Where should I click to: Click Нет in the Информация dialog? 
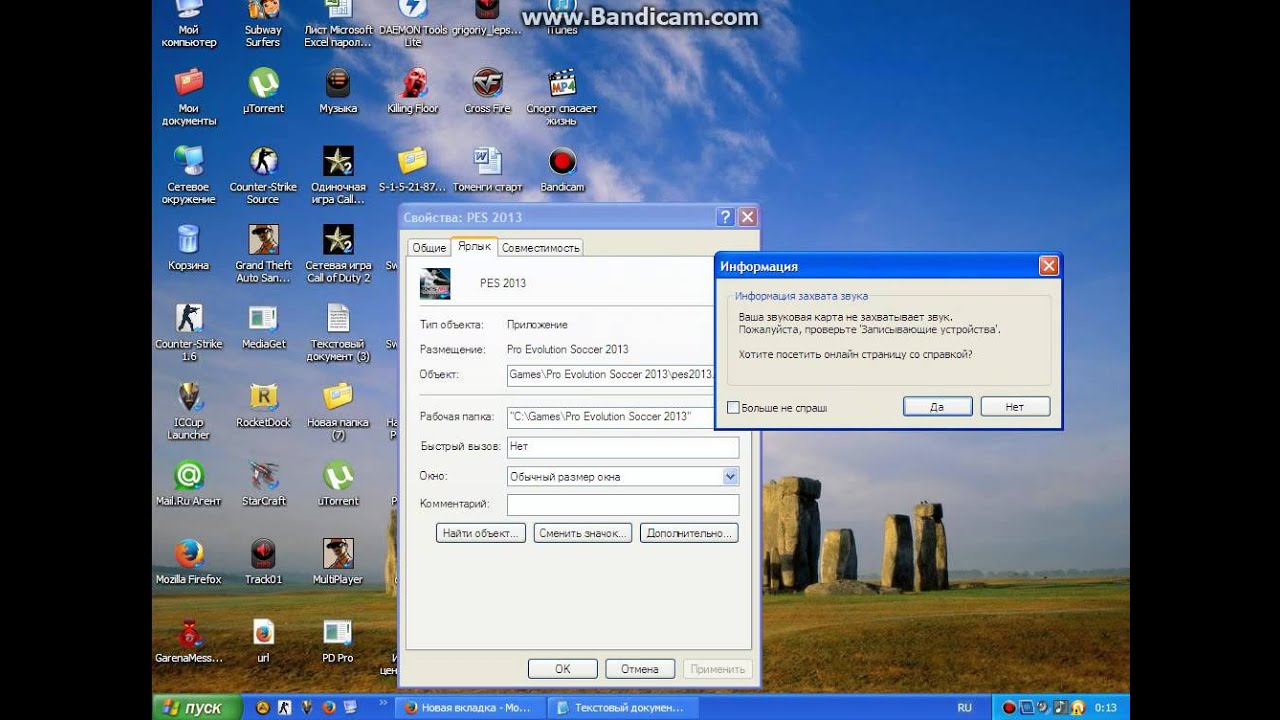1015,407
